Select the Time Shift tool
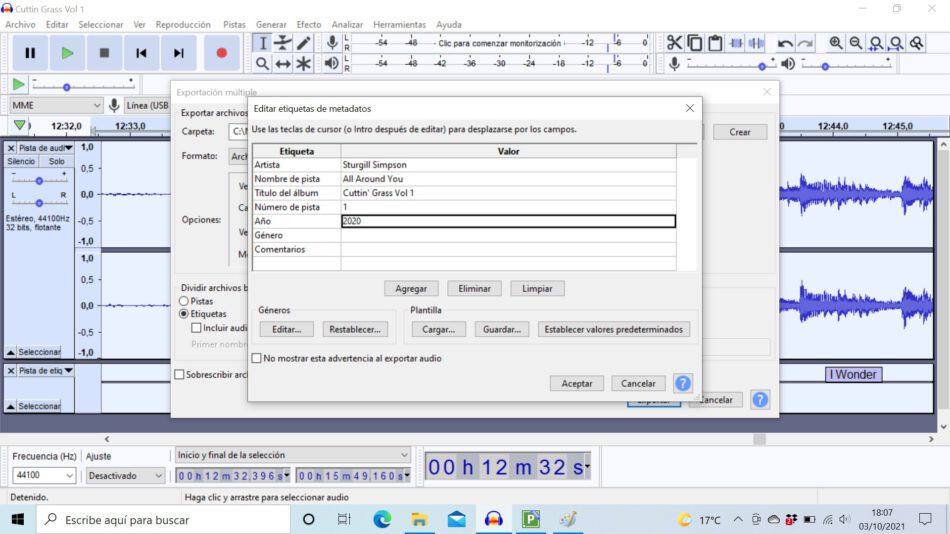This screenshot has height=534, width=950. [x=283, y=64]
